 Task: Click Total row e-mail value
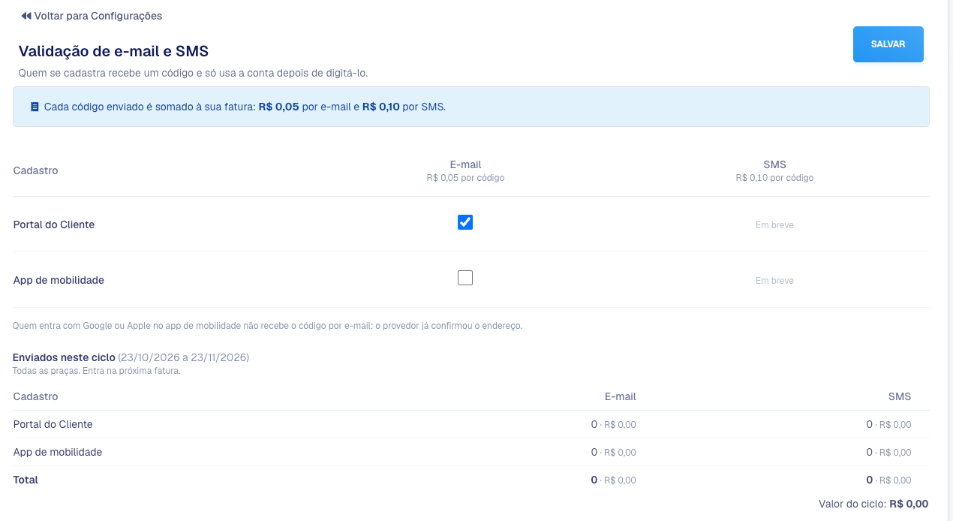tap(613, 480)
